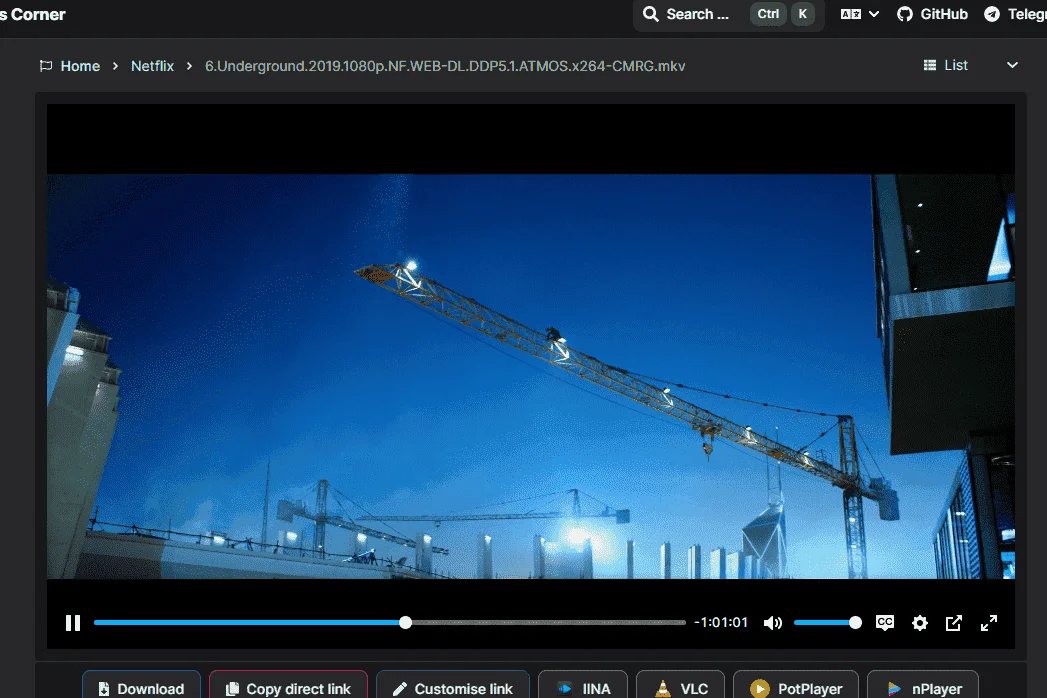This screenshot has width=1047, height=698.
Task: Open the GitHub link
Action: tap(932, 14)
